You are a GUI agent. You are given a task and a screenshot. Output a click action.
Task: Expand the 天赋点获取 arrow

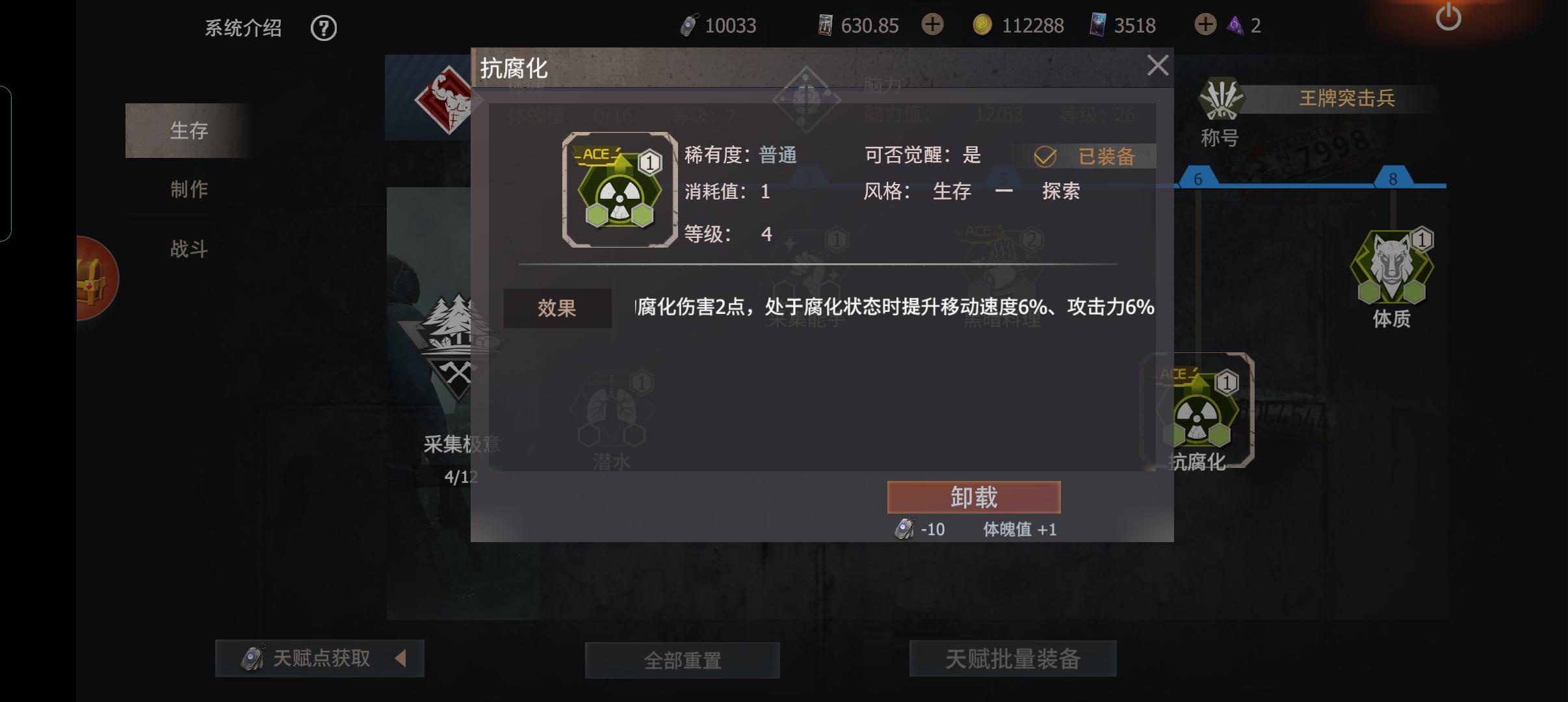tap(401, 658)
